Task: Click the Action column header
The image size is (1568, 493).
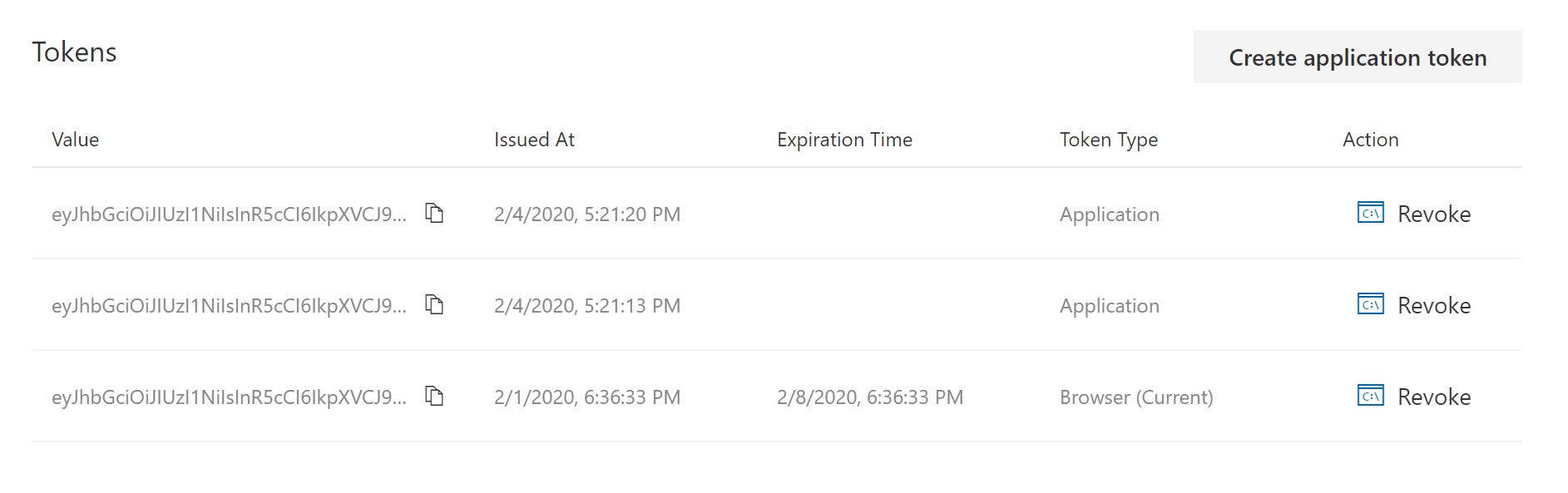Action: 1370,140
